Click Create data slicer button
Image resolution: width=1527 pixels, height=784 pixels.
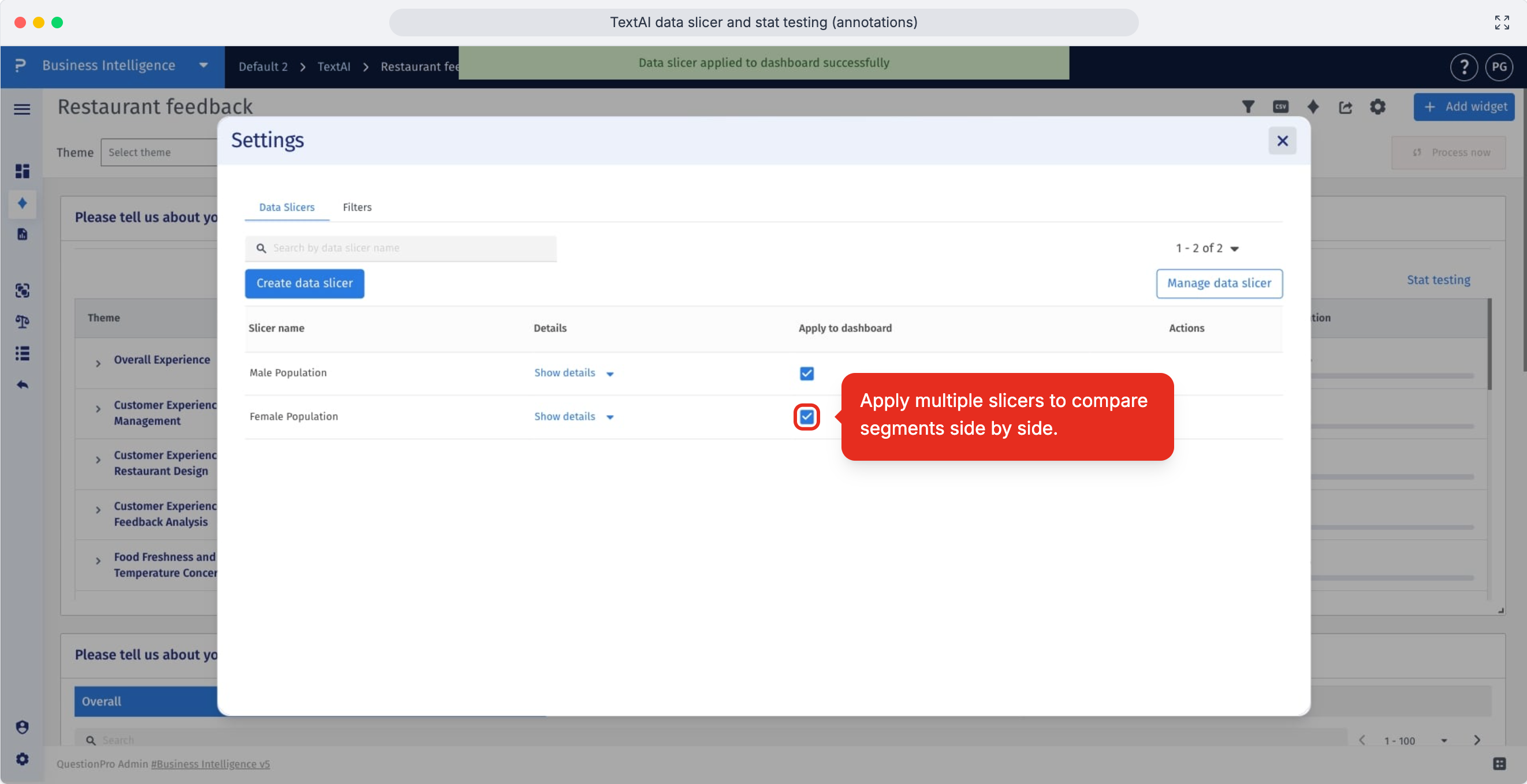pyautogui.click(x=305, y=283)
